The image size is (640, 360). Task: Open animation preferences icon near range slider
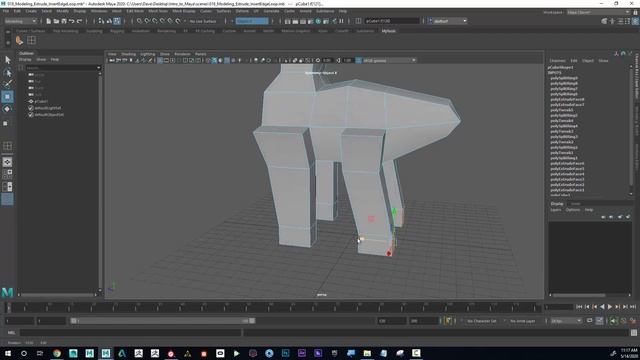[x=633, y=321]
